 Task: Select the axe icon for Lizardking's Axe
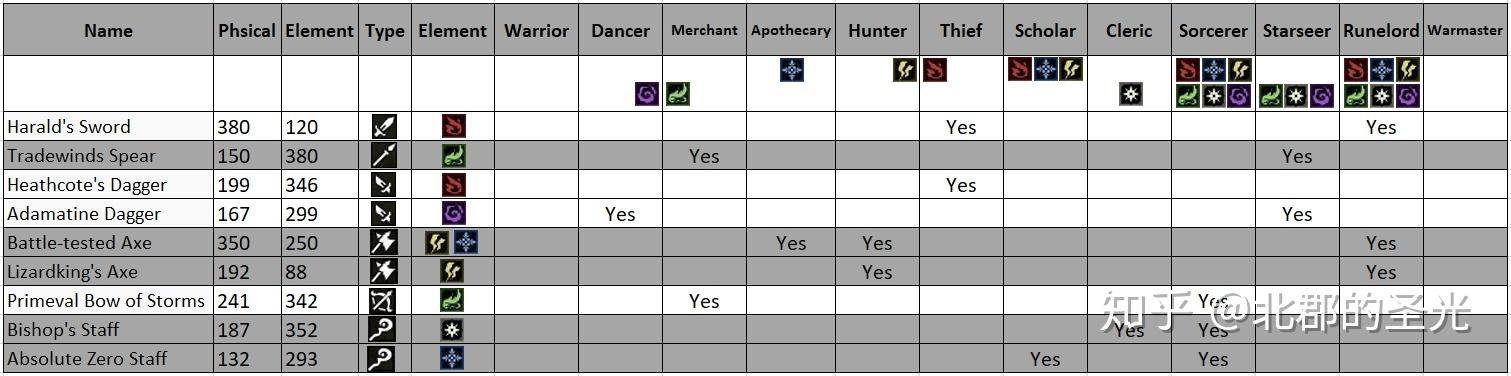pos(384,271)
